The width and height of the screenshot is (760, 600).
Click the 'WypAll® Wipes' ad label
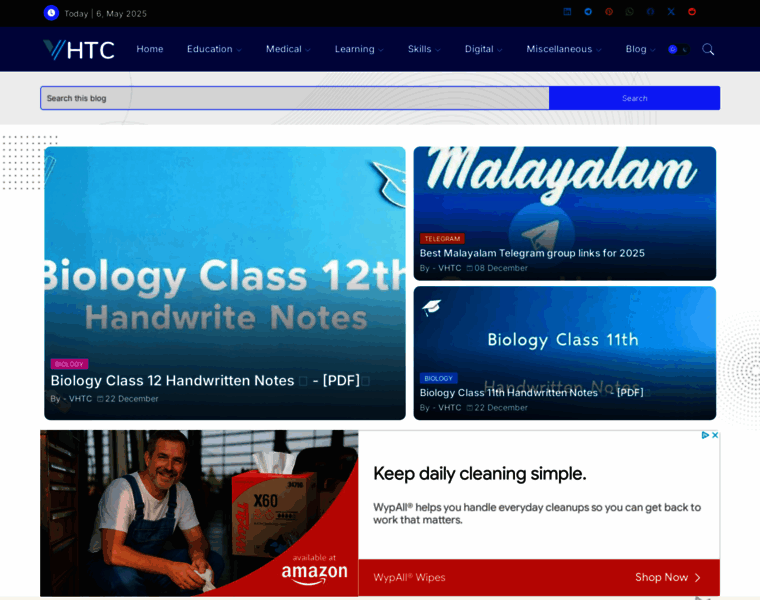(x=409, y=577)
